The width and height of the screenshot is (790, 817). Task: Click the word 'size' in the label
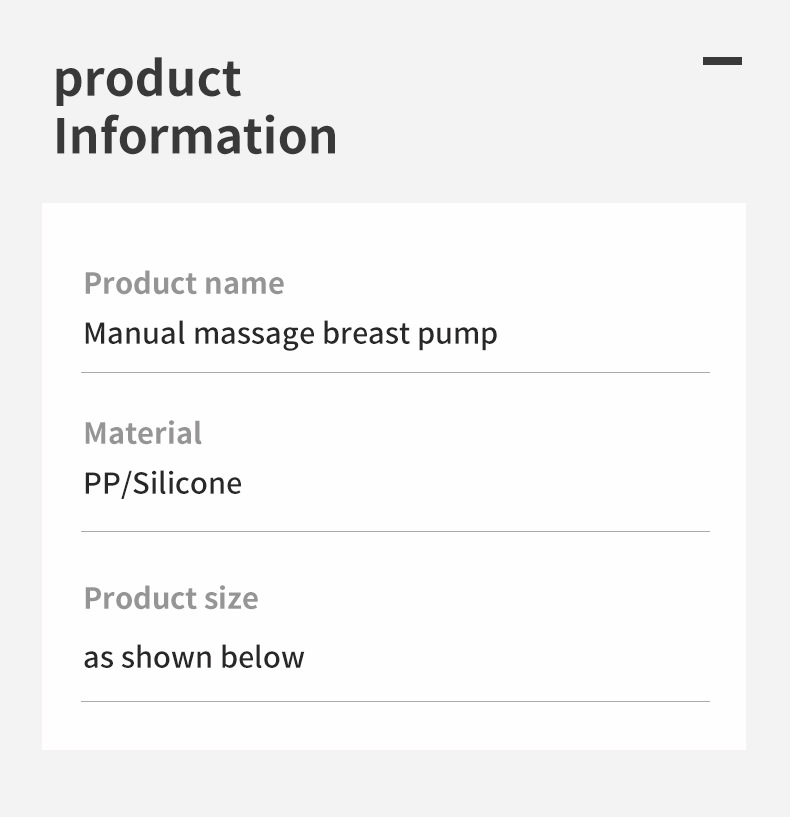pos(234,598)
